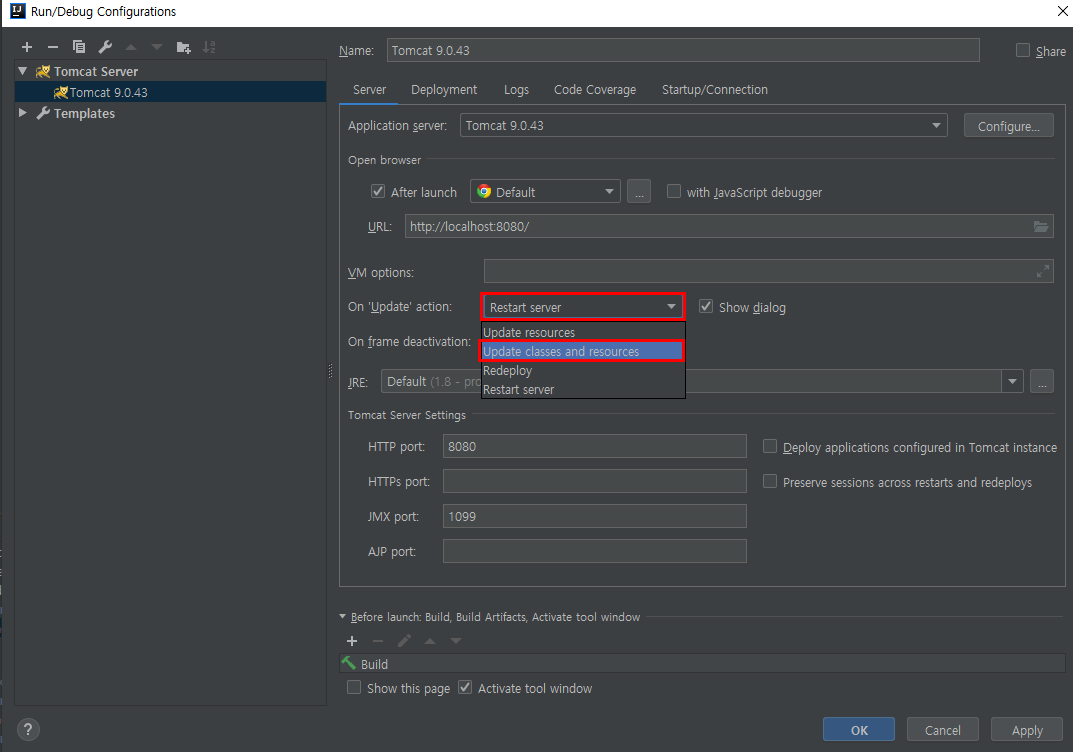This screenshot has height=752, width=1073.
Task: Open the Code Coverage tab
Action: pos(595,90)
